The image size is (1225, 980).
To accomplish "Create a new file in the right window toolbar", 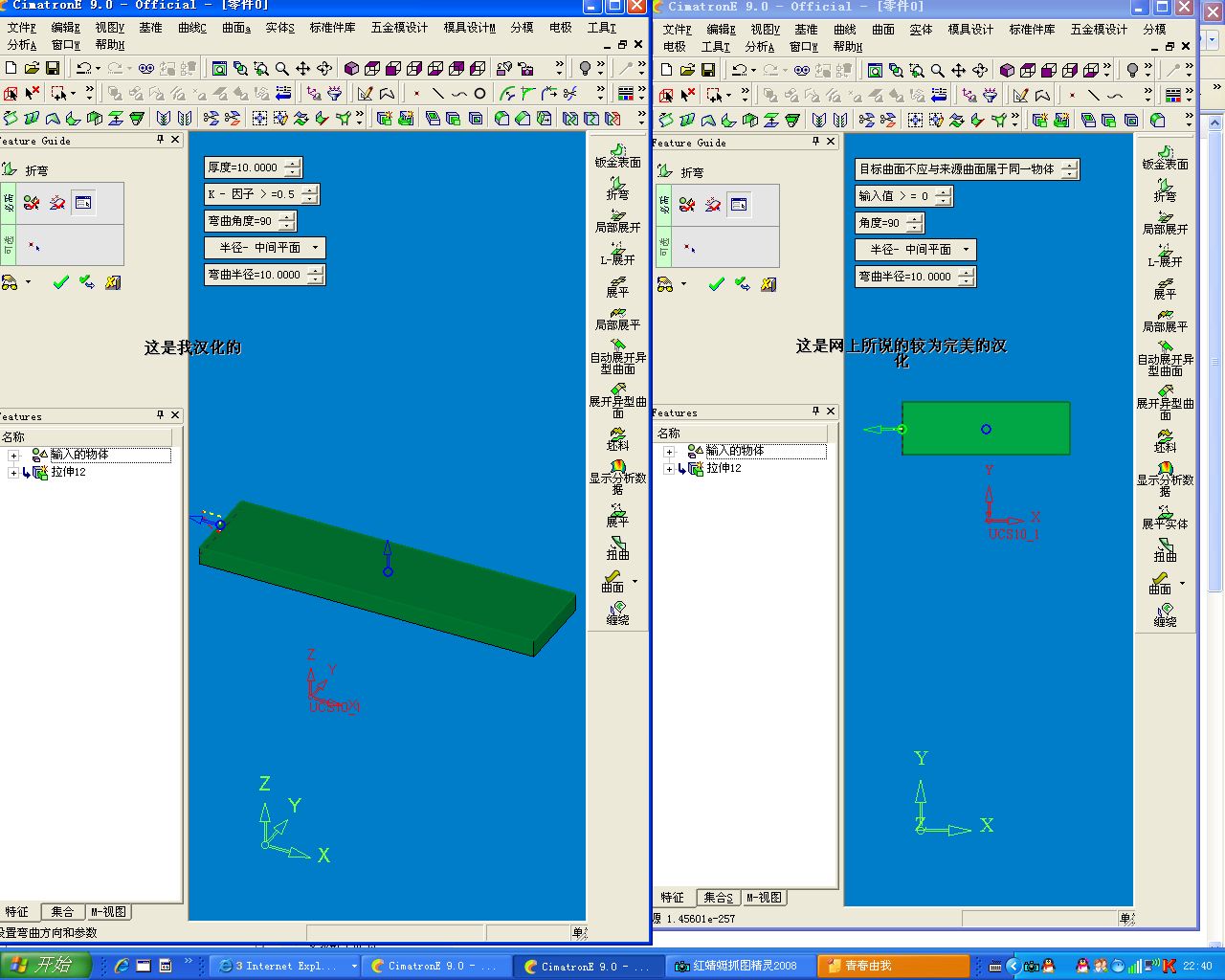I will tap(666, 70).
